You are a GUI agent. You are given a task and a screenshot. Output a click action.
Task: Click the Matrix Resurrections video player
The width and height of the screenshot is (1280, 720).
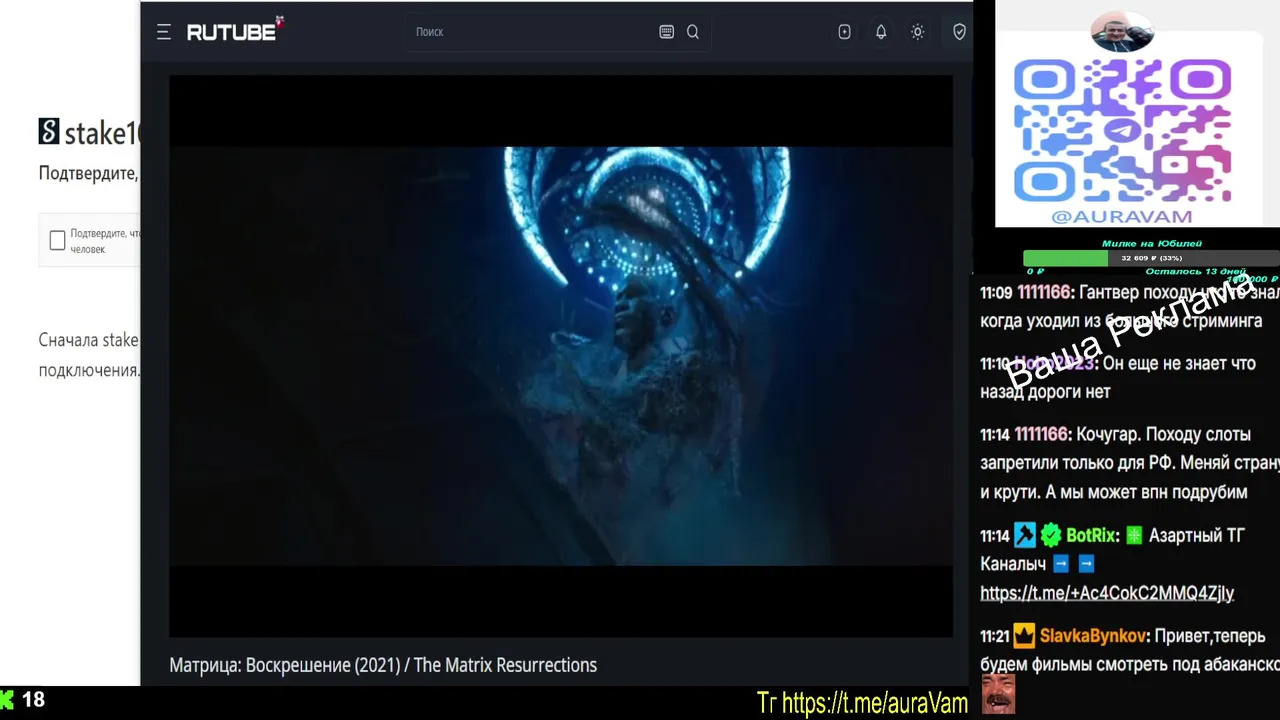pos(561,356)
